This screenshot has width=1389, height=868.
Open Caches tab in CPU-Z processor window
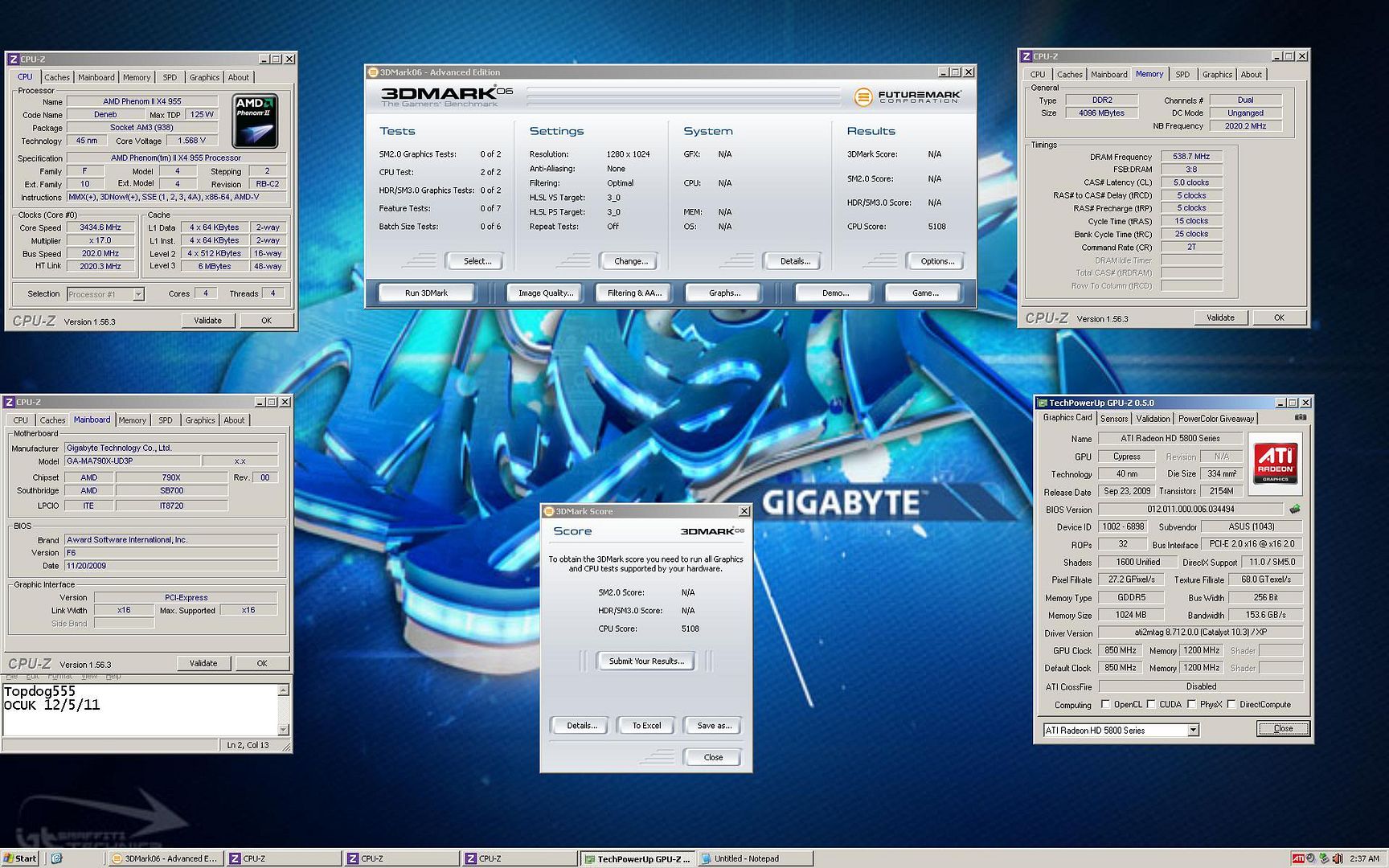[x=56, y=77]
